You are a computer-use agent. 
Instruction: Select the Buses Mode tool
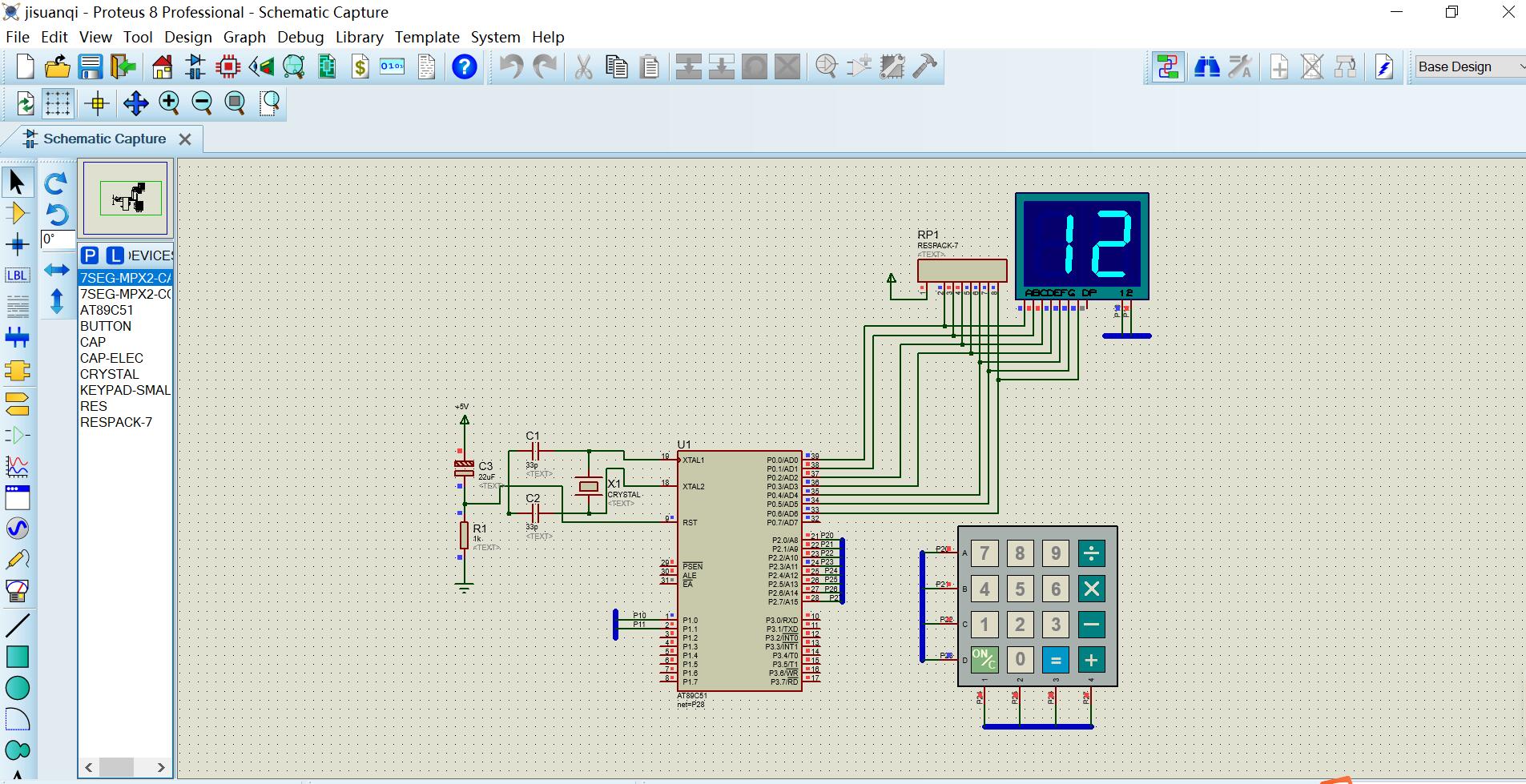tap(17, 337)
